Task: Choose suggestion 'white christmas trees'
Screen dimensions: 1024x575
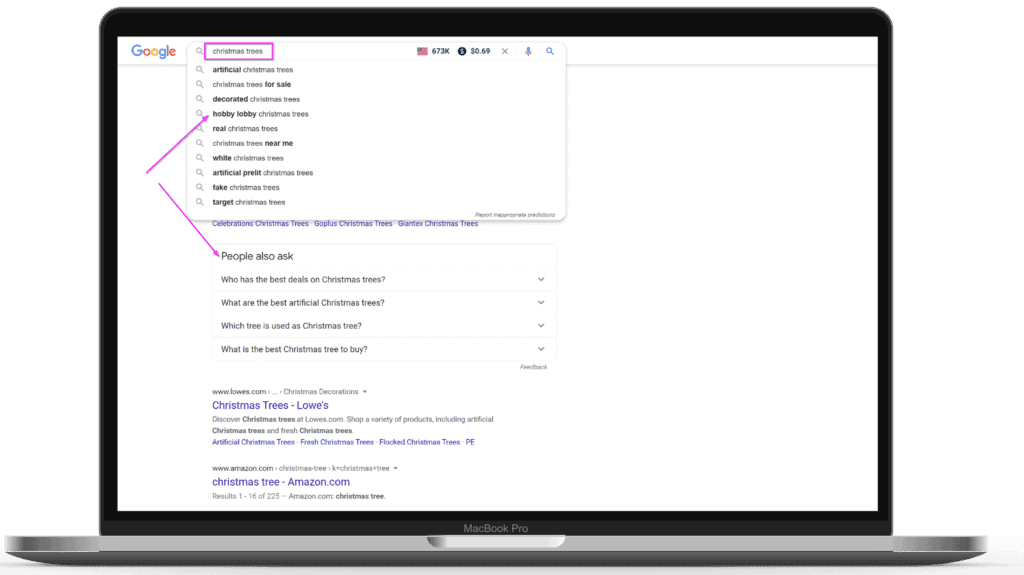Action: 248,158
